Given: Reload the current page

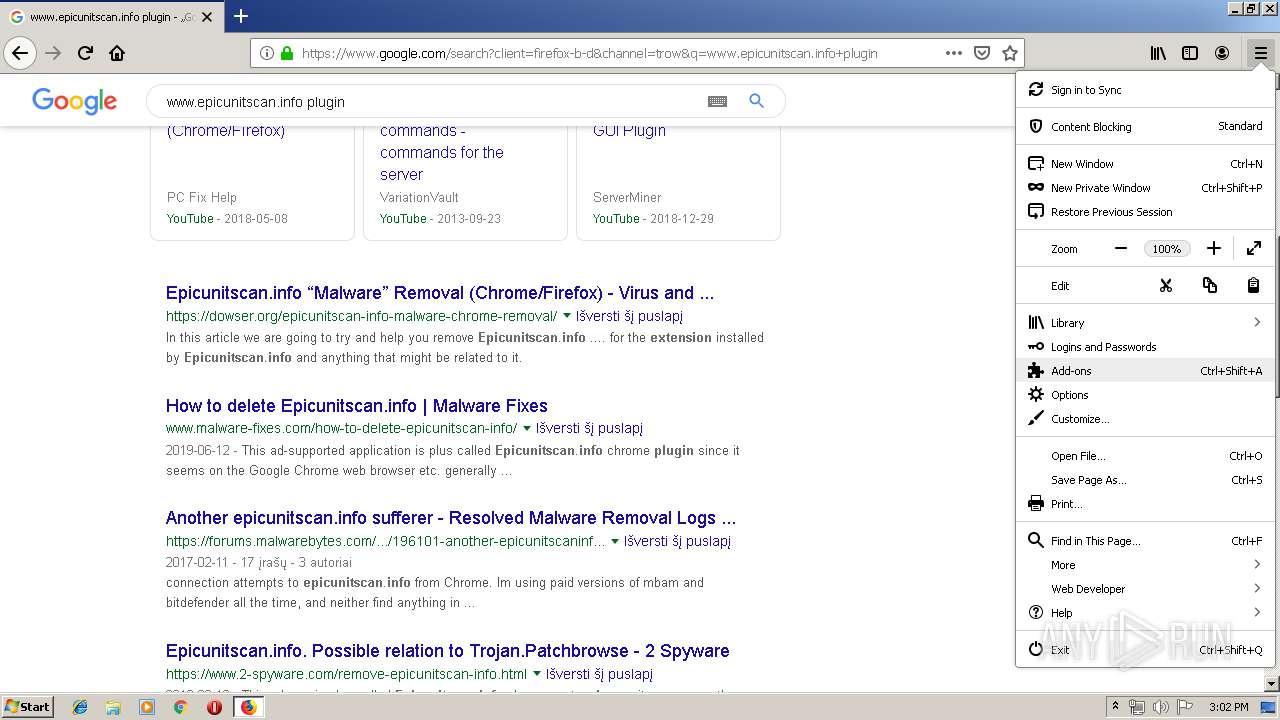Looking at the screenshot, I should pyautogui.click(x=85, y=53).
